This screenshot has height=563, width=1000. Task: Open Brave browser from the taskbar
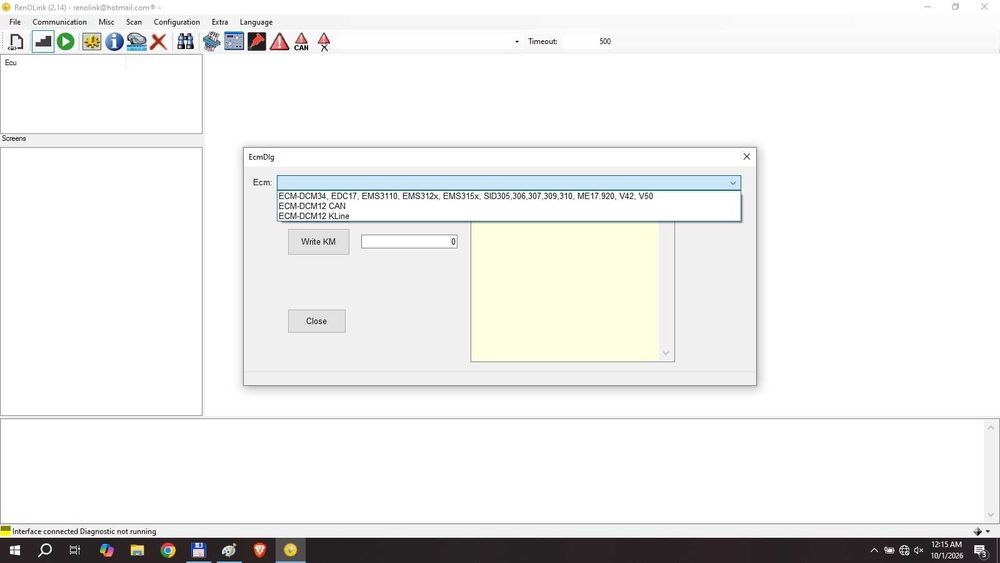260,550
